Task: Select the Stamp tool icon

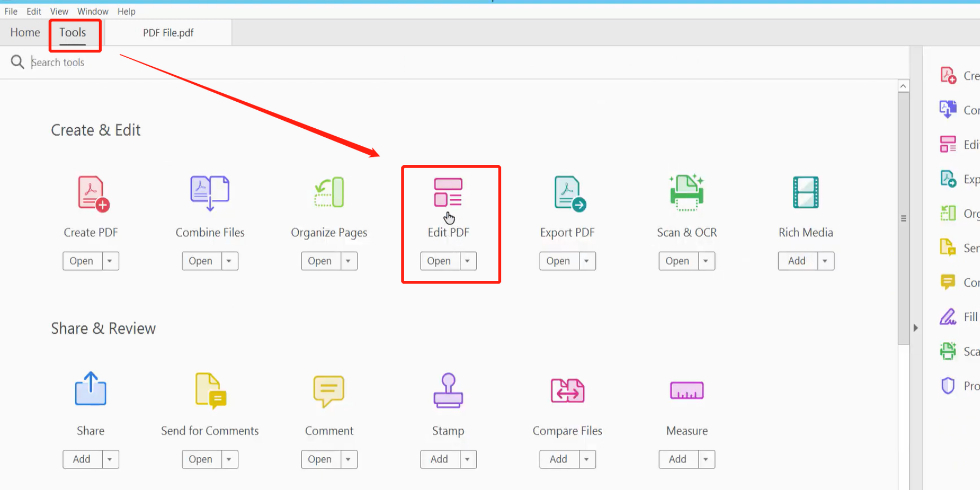Action: [x=448, y=390]
